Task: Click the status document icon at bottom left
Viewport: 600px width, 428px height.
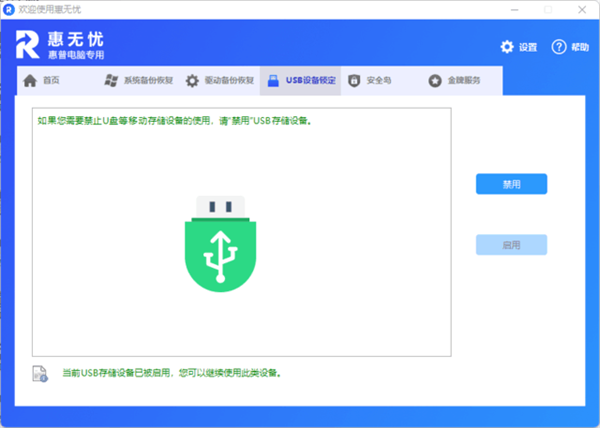Action: pos(39,374)
